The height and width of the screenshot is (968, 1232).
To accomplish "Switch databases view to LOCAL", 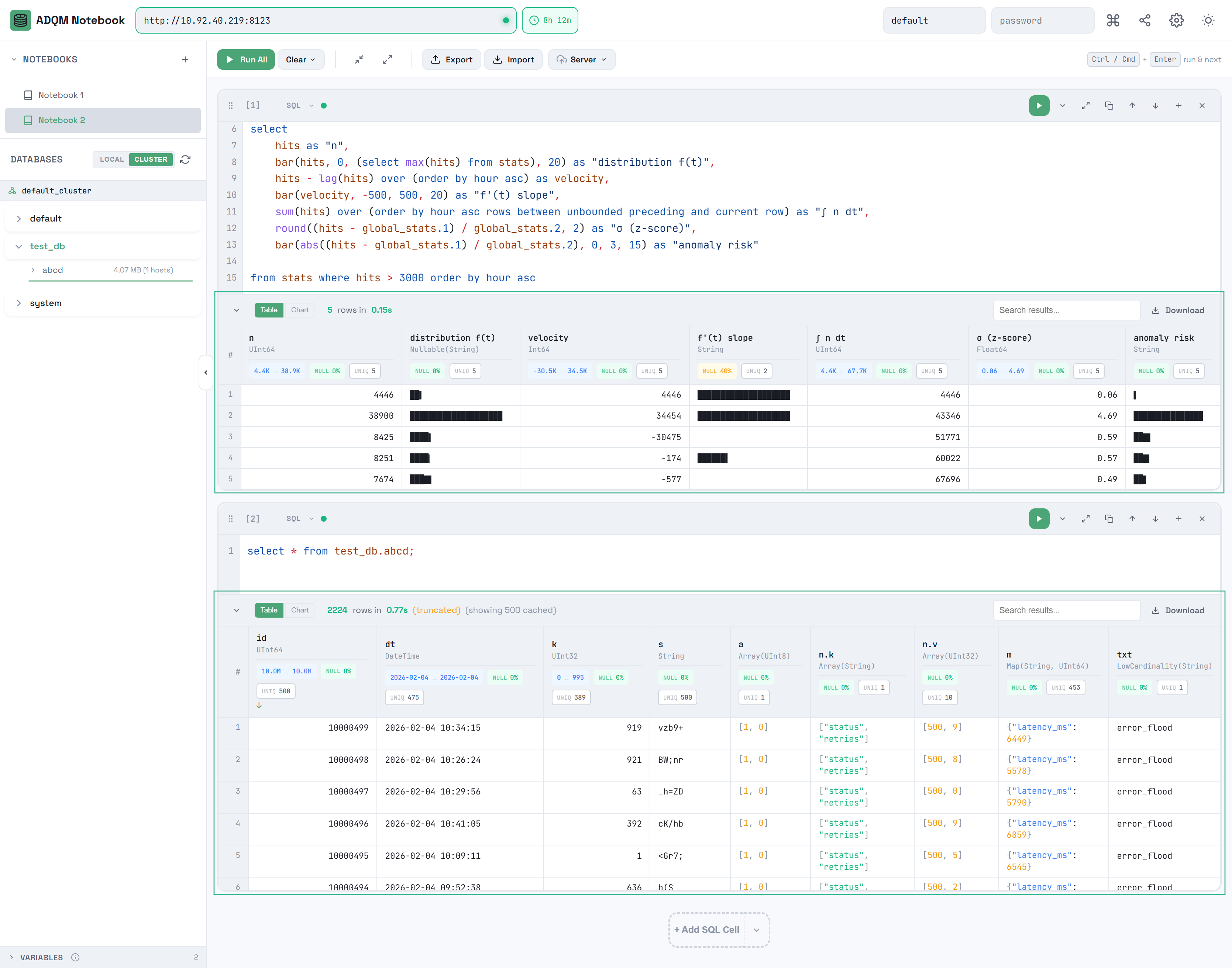I will pos(111,160).
